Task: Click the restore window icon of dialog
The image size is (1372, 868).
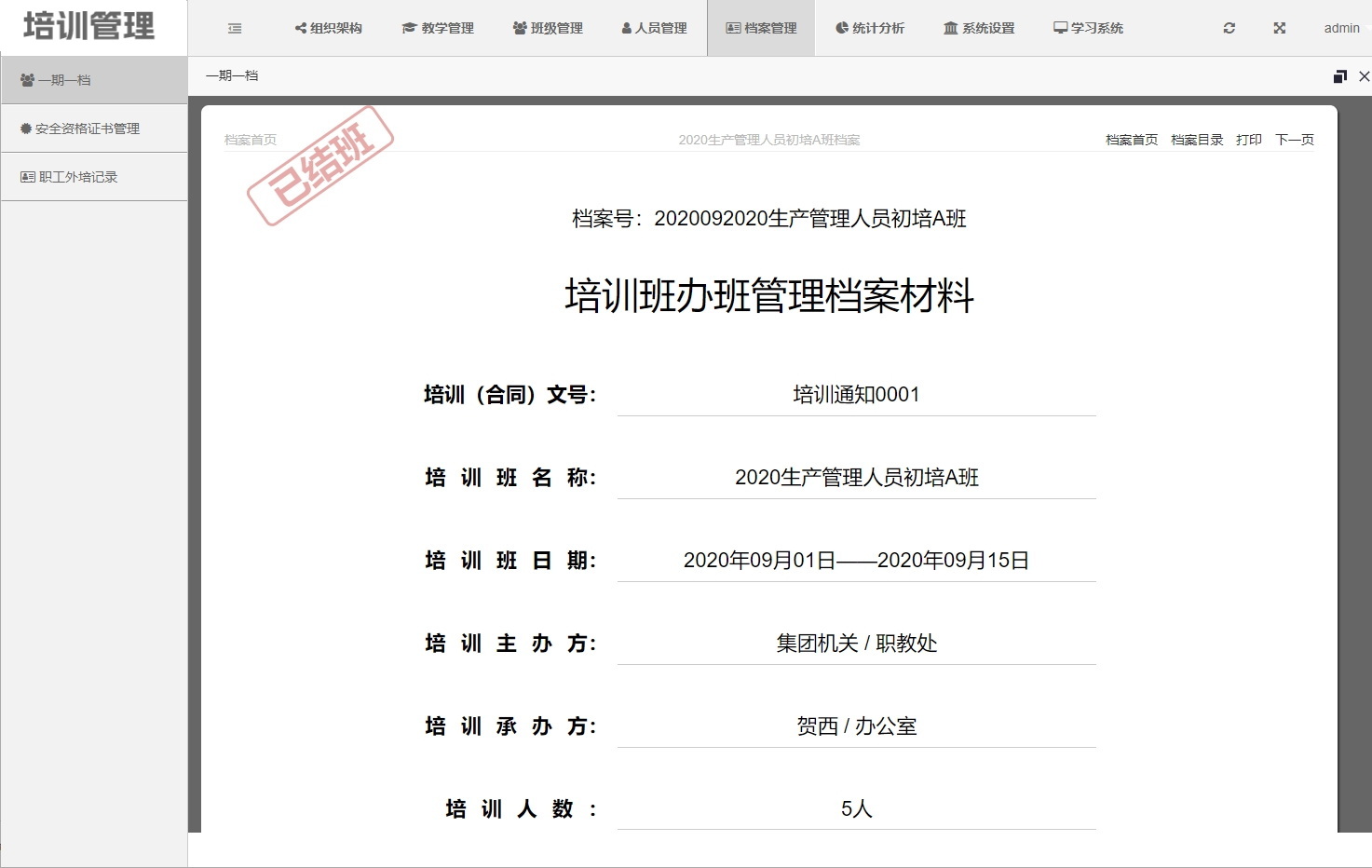Action: 1339,76
